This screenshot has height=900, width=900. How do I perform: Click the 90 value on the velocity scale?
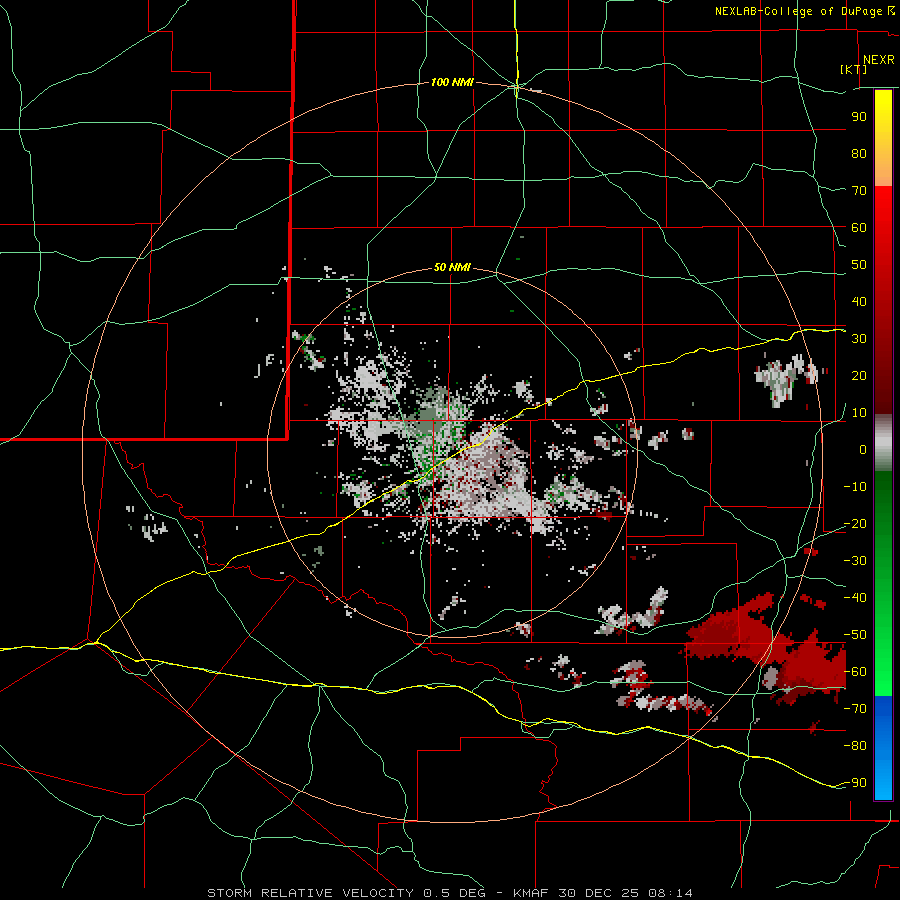859,117
